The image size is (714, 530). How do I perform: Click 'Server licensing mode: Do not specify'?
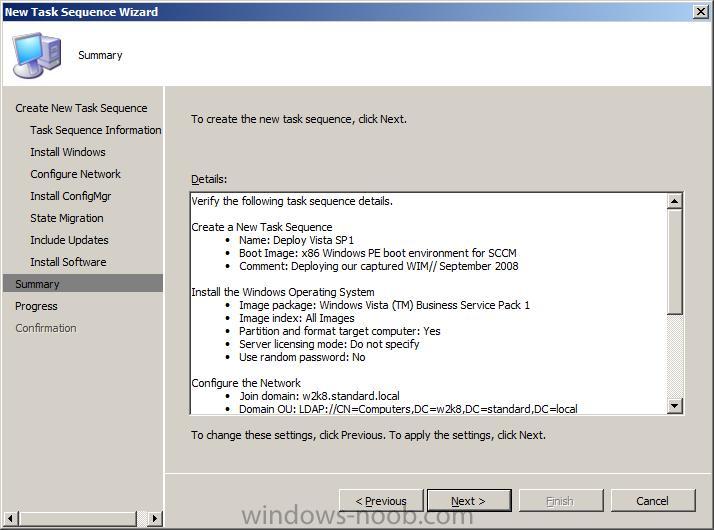pos(329,344)
